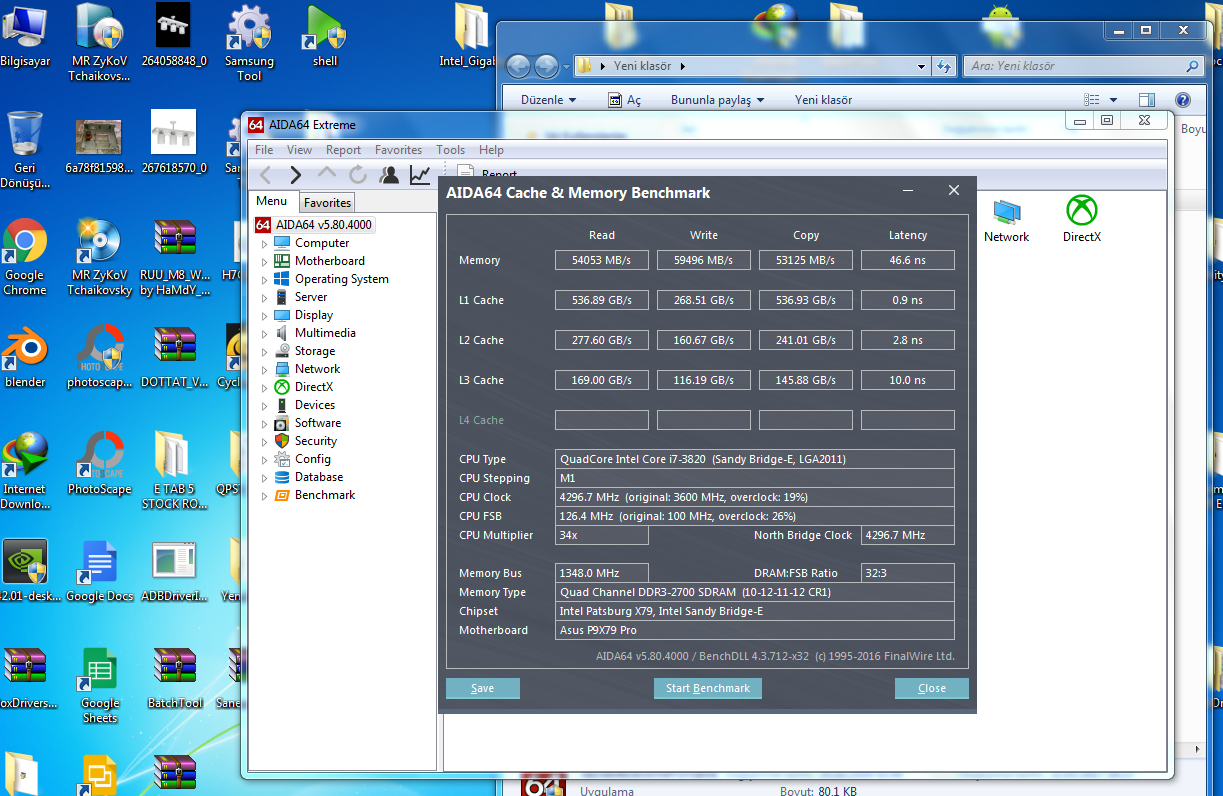Image resolution: width=1223 pixels, height=796 pixels.
Task: Open the Düzenle dropdown in Explorer
Action: pyautogui.click(x=549, y=100)
